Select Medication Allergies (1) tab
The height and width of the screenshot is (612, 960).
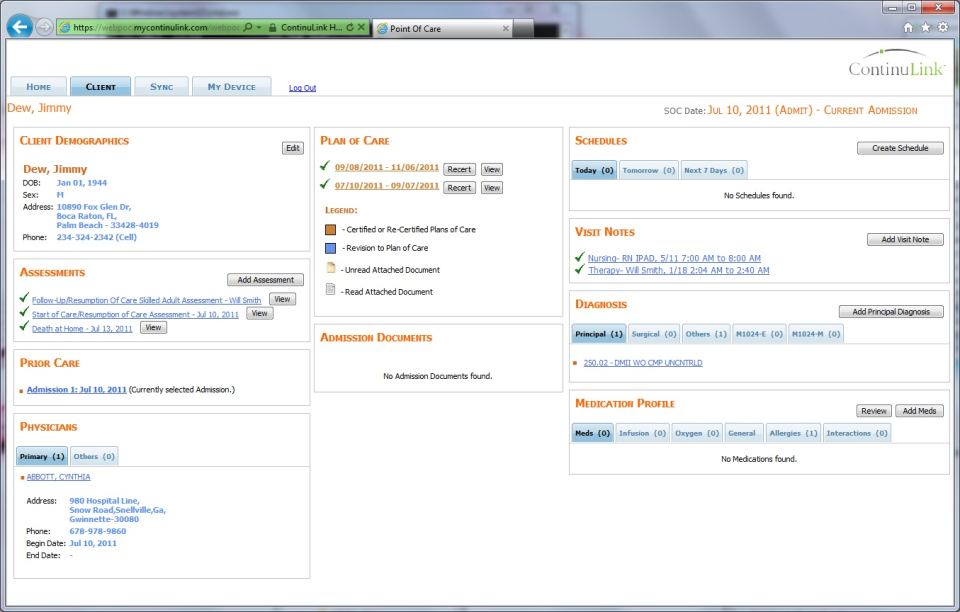pos(793,433)
